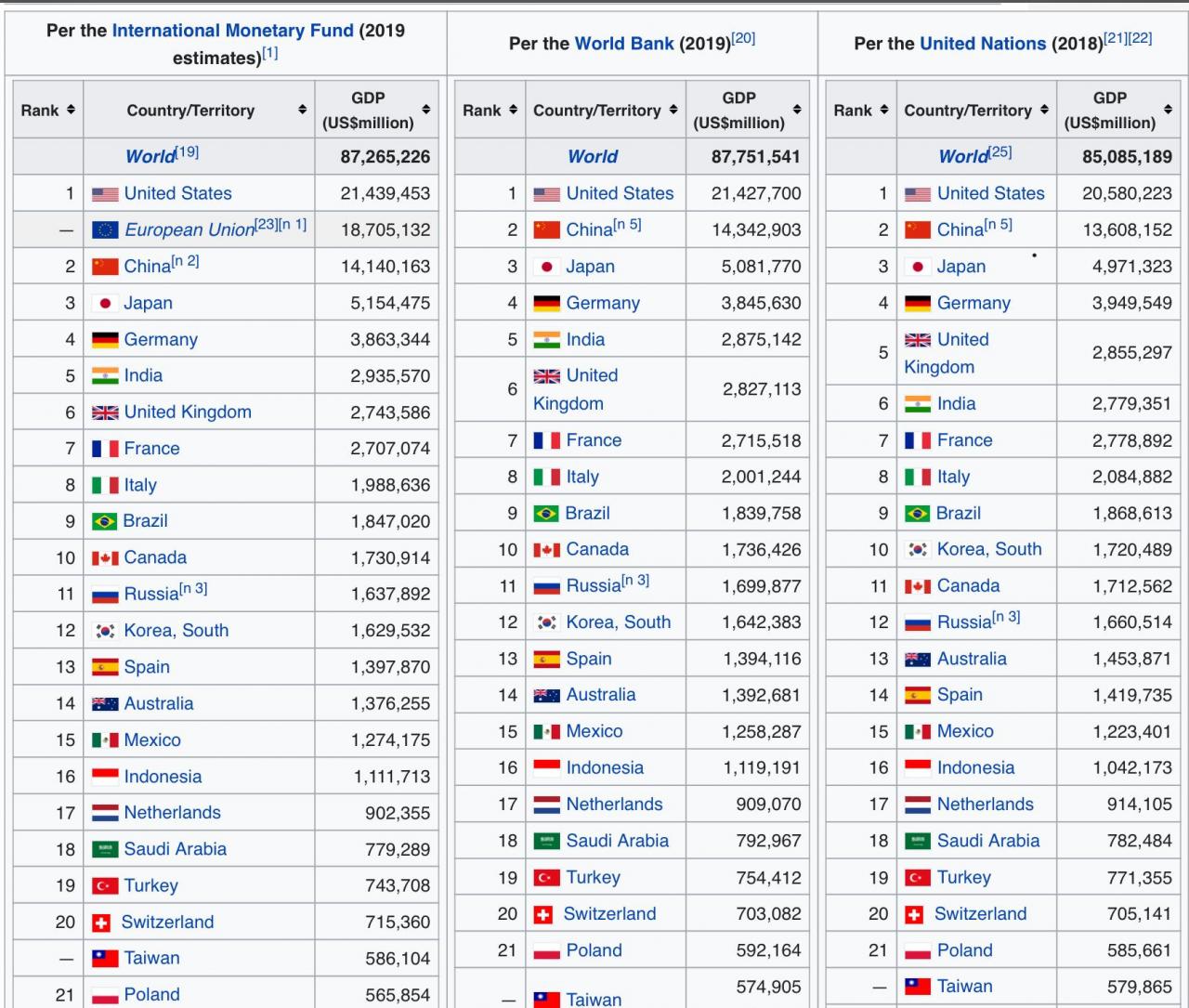Viewport: 1189px width, 1008px height.
Task: Click the Taiwan flag in UN table
Action: (918, 987)
